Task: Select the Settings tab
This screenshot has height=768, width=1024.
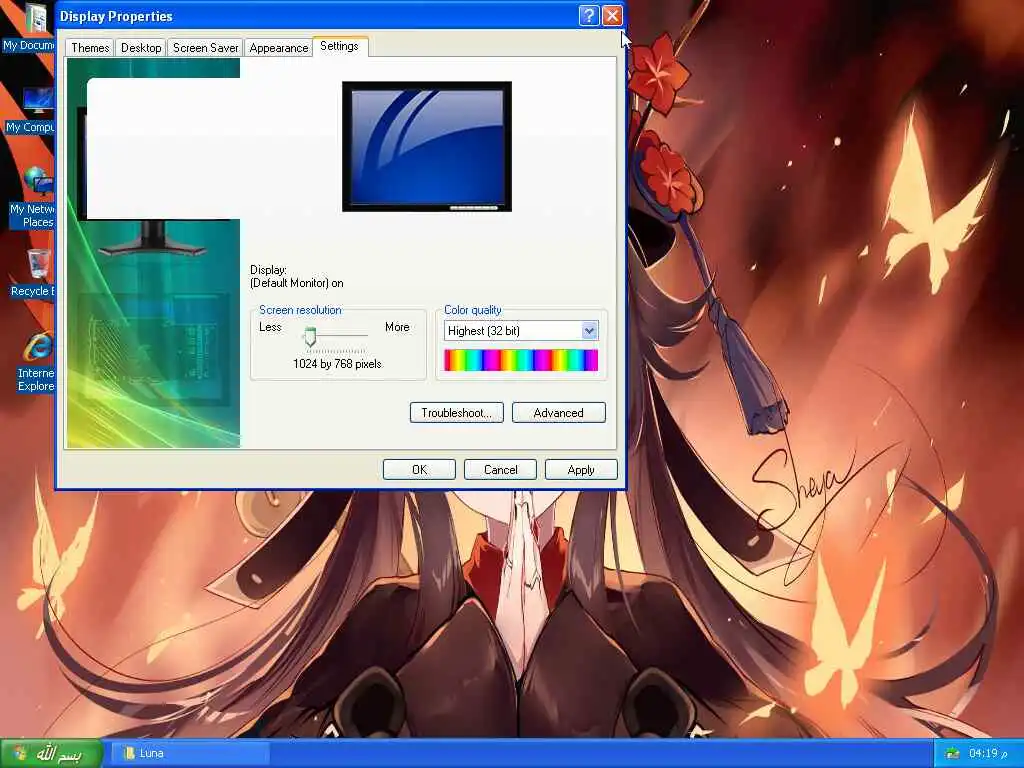Action: [340, 46]
